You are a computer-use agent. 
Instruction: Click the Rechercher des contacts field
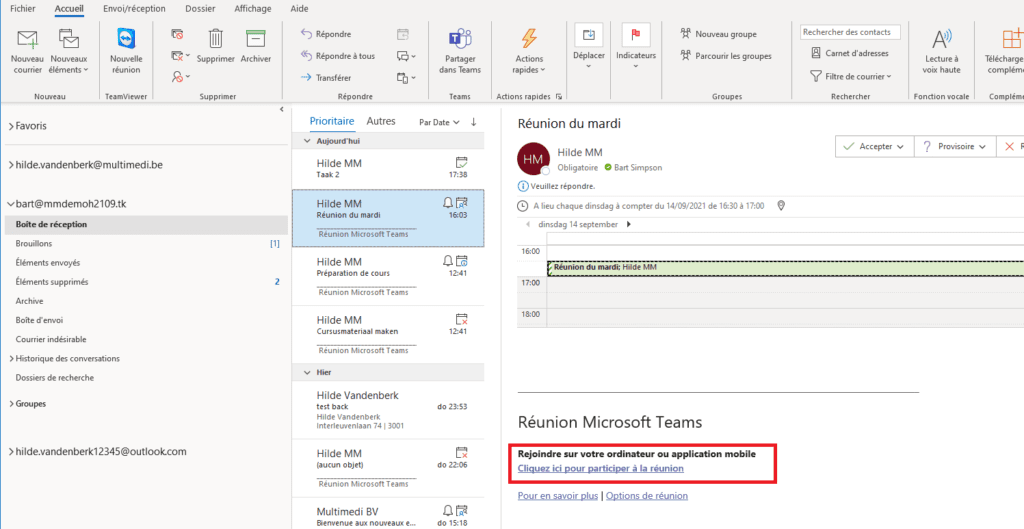[850, 31]
